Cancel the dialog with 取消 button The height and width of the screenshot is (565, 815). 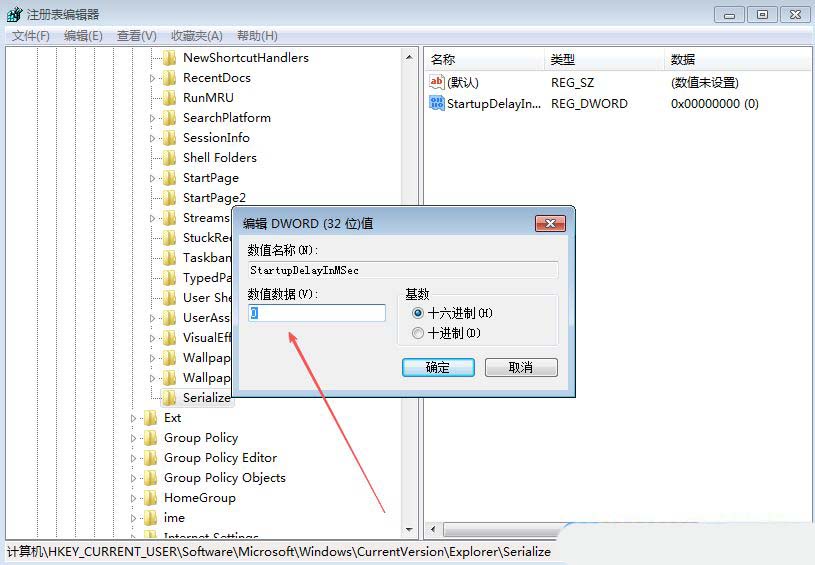tap(521, 367)
